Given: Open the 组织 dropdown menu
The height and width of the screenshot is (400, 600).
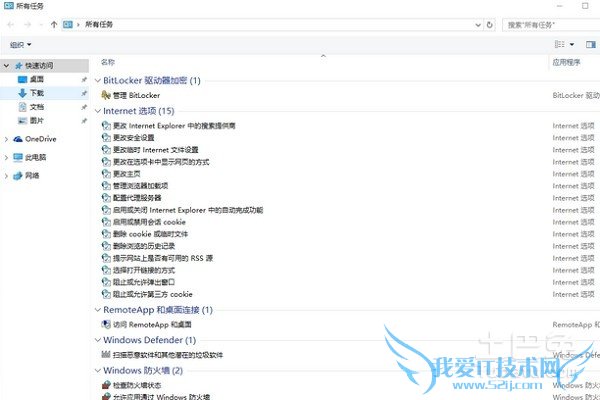Looking at the screenshot, I should [x=20, y=45].
